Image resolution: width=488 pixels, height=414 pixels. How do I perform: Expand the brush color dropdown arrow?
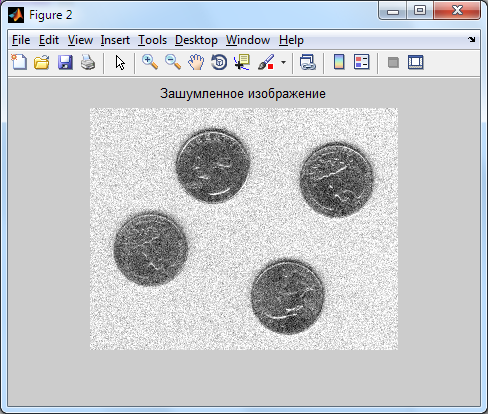point(283,62)
